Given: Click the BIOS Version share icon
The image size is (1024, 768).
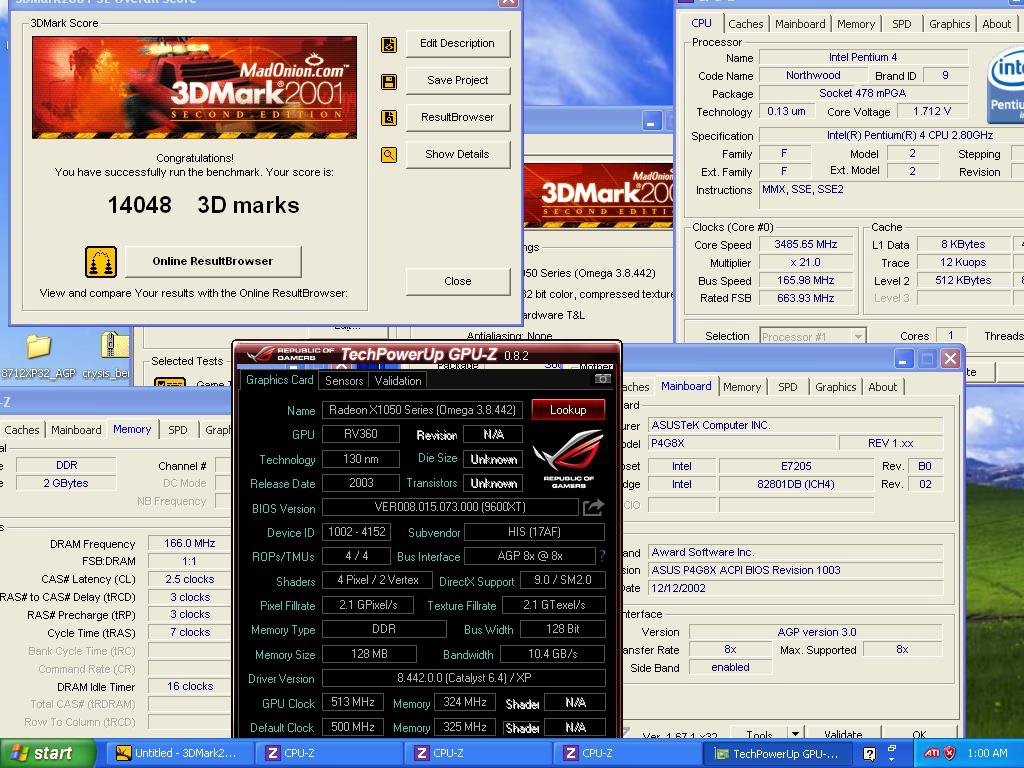Looking at the screenshot, I should point(593,508).
